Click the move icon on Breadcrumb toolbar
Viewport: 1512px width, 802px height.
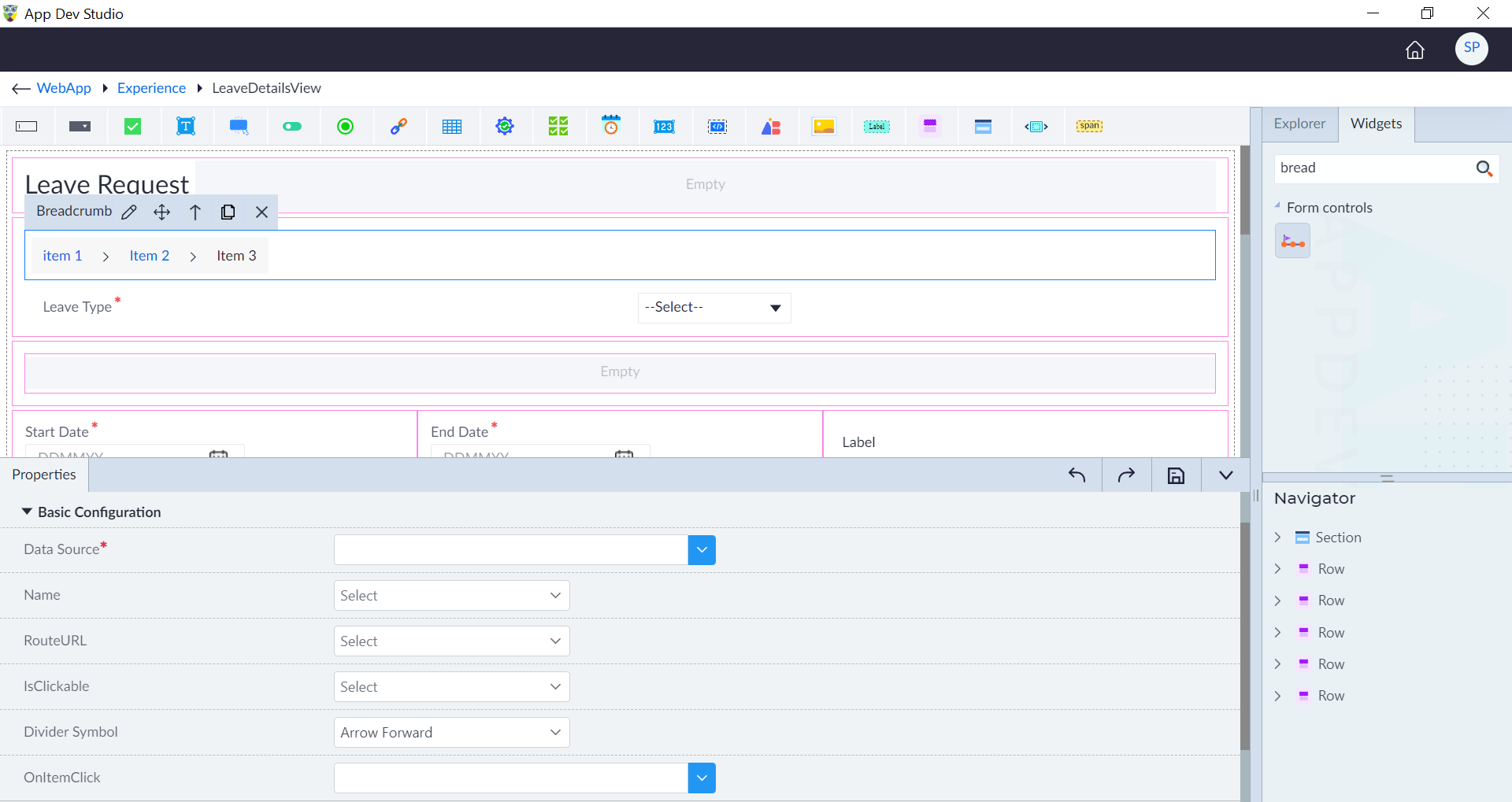161,212
